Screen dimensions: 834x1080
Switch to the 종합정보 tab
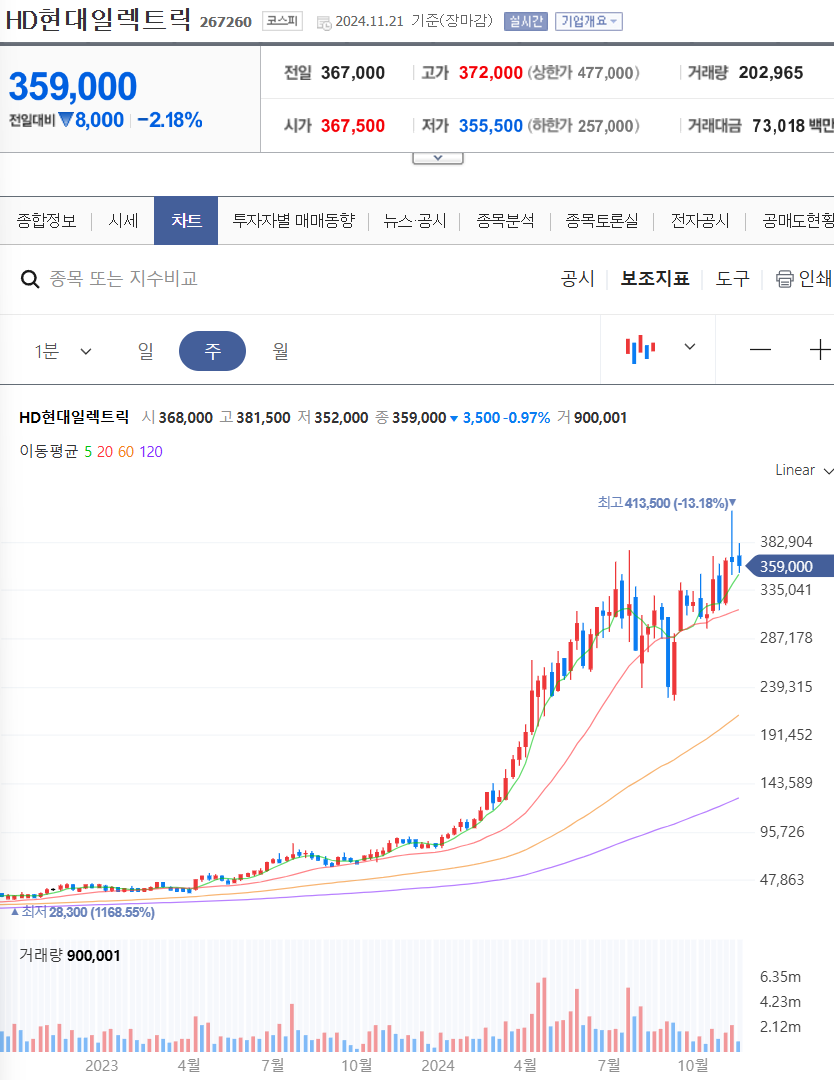click(x=46, y=220)
